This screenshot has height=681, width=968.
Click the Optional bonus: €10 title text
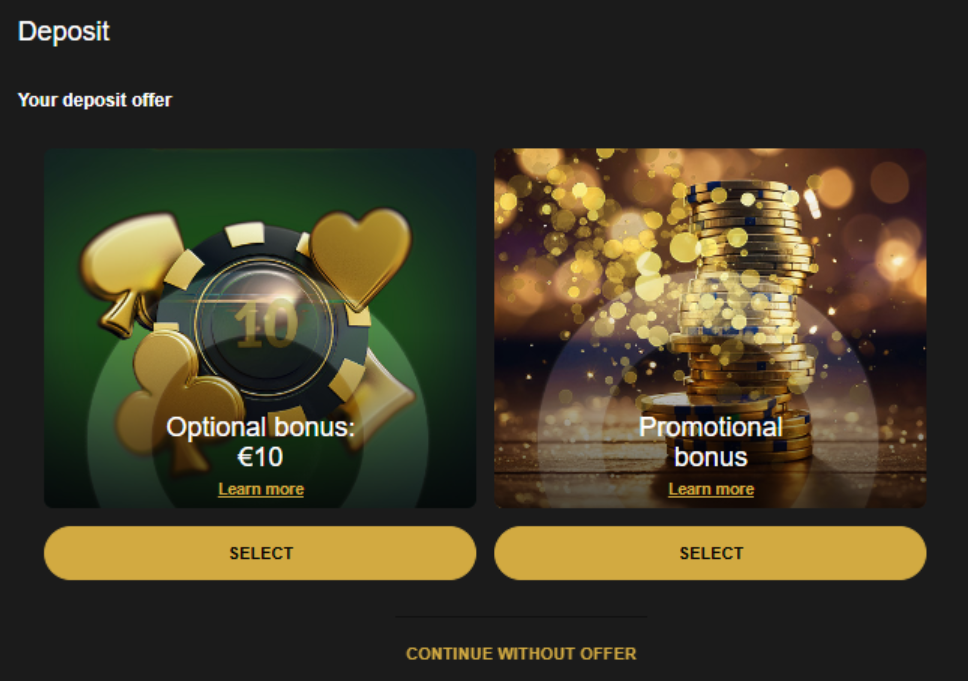(x=261, y=442)
